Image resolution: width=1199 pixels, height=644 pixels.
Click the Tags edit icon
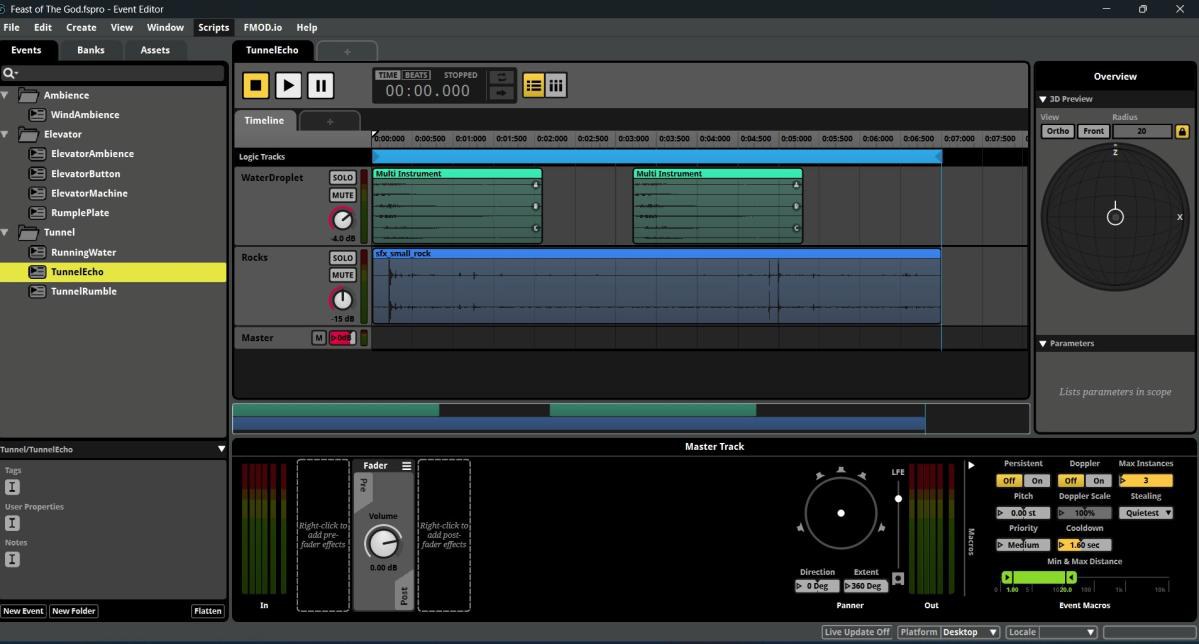12,487
